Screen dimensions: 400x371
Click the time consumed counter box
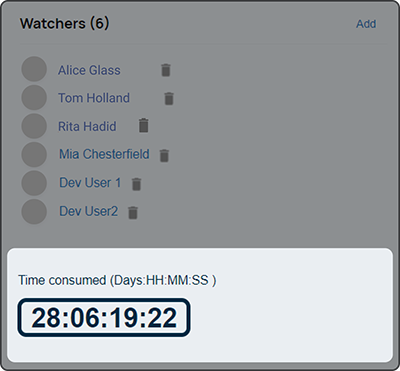point(104,318)
